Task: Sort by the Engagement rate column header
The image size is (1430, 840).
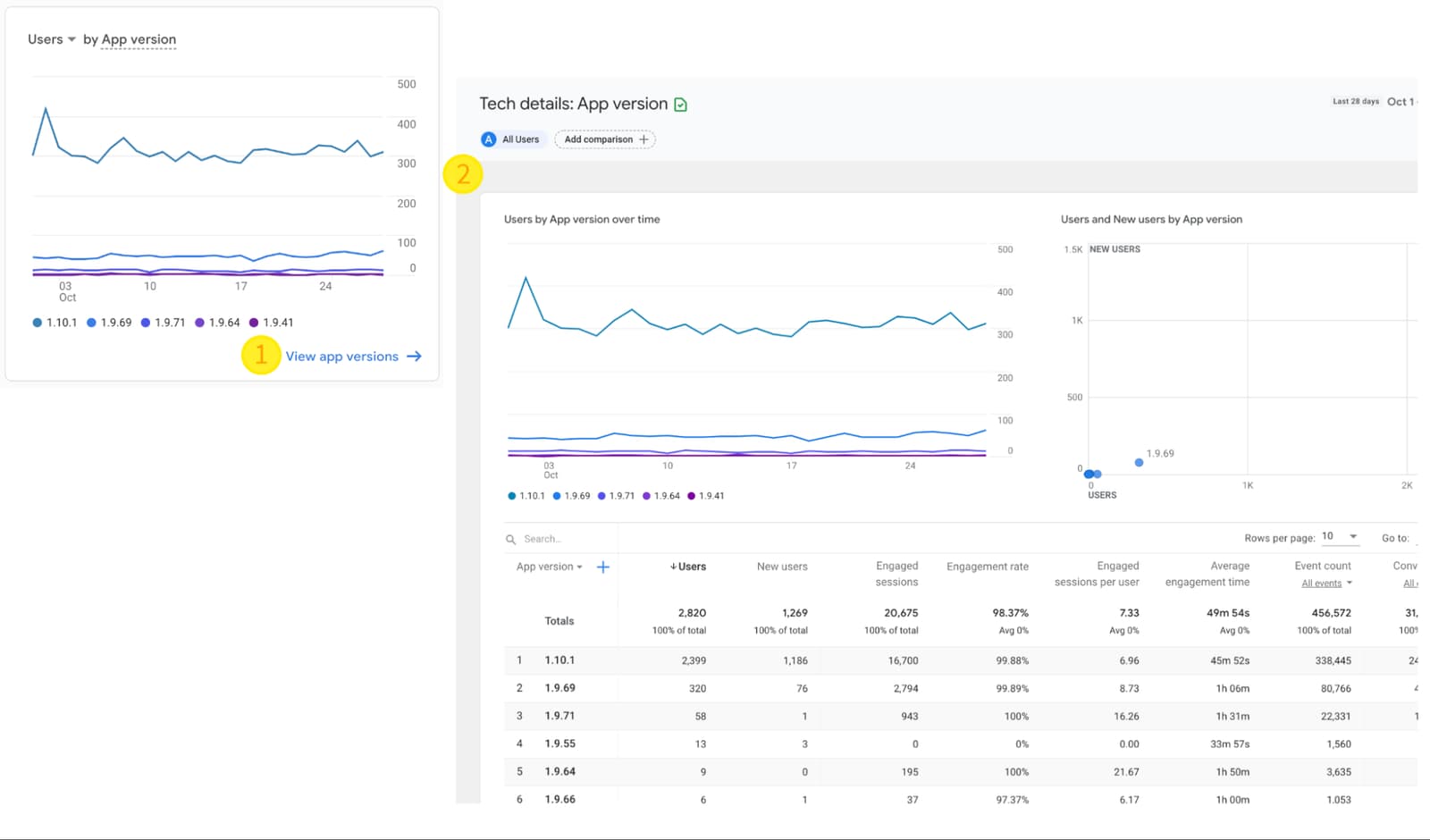Action: [988, 567]
